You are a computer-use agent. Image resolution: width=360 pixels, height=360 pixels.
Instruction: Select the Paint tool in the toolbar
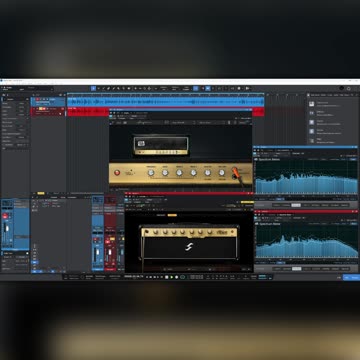(114, 88)
